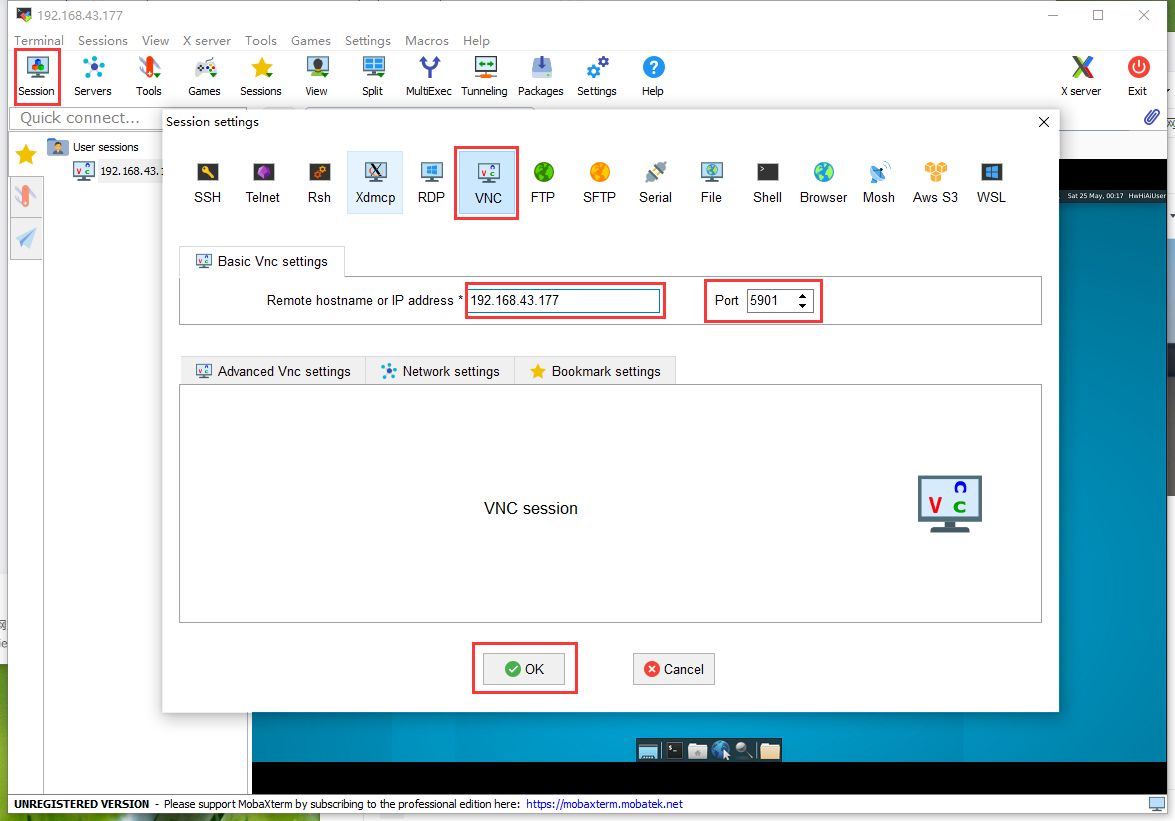The image size is (1175, 821).
Task: Select the Browser session type
Action: click(824, 183)
